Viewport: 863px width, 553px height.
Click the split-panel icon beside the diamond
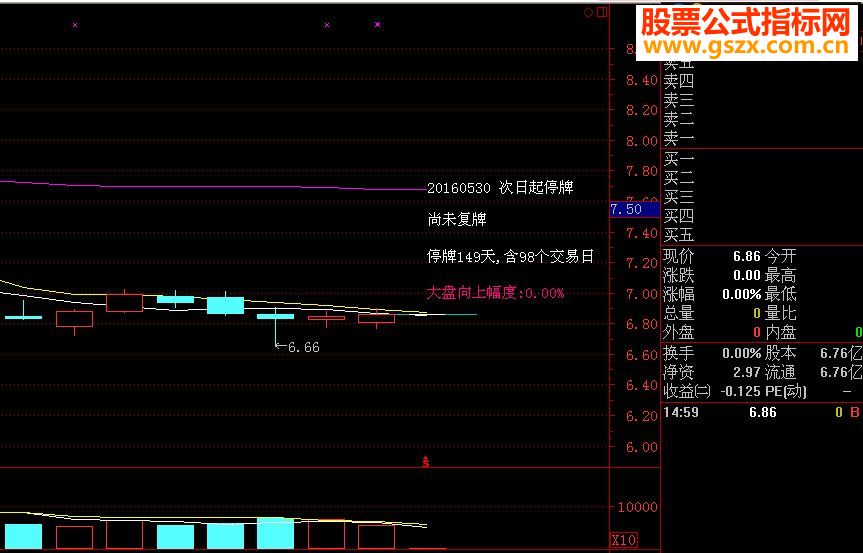click(x=602, y=12)
